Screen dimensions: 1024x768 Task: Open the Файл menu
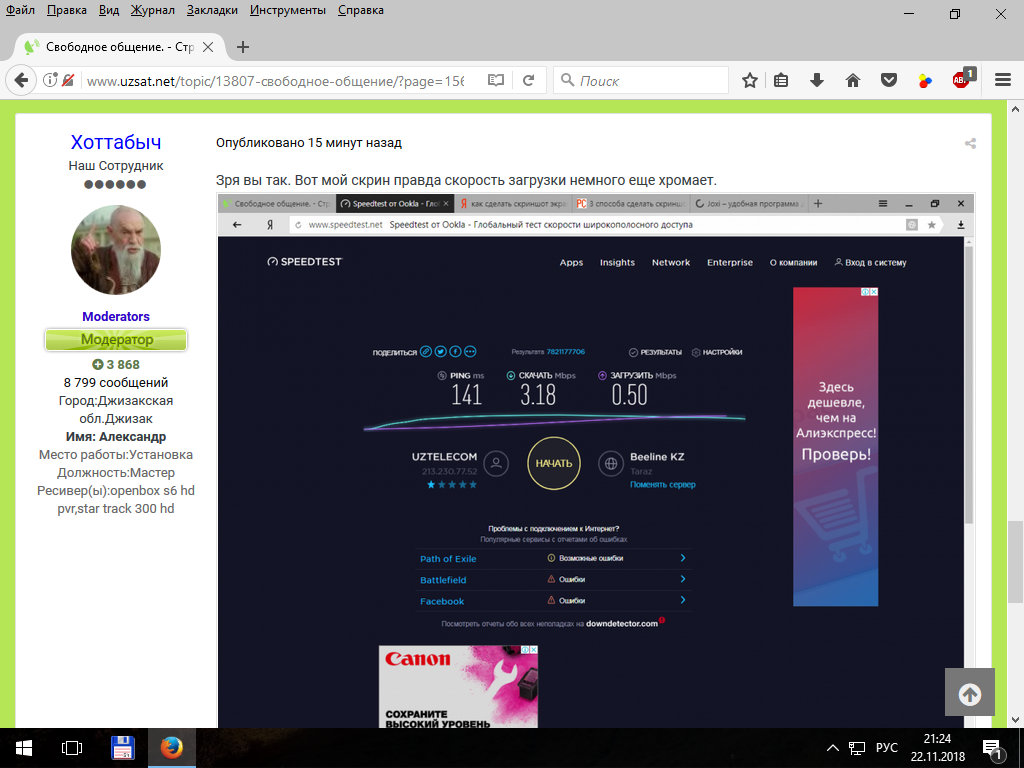coord(20,10)
